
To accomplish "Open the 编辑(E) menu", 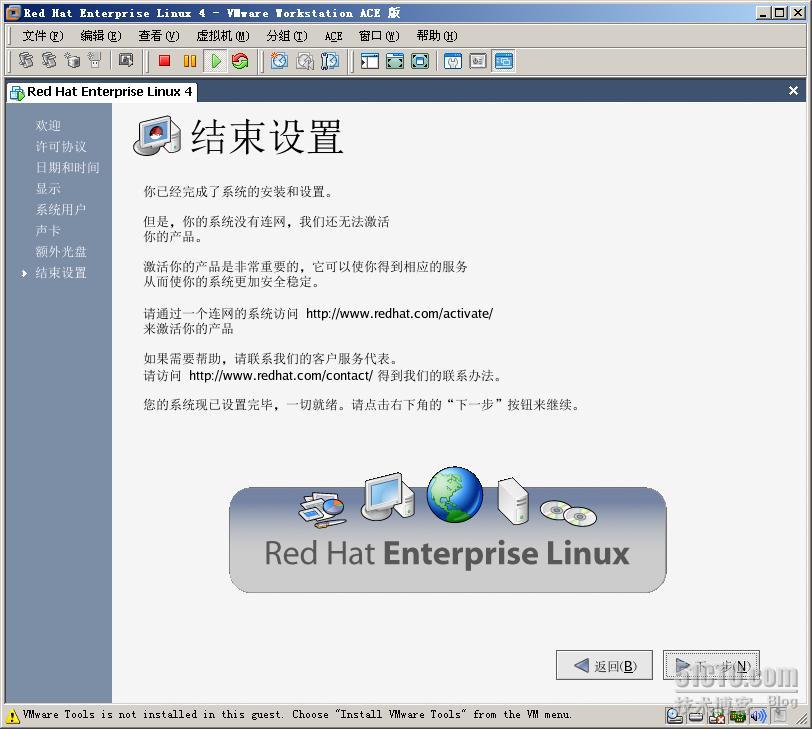I will click(100, 36).
